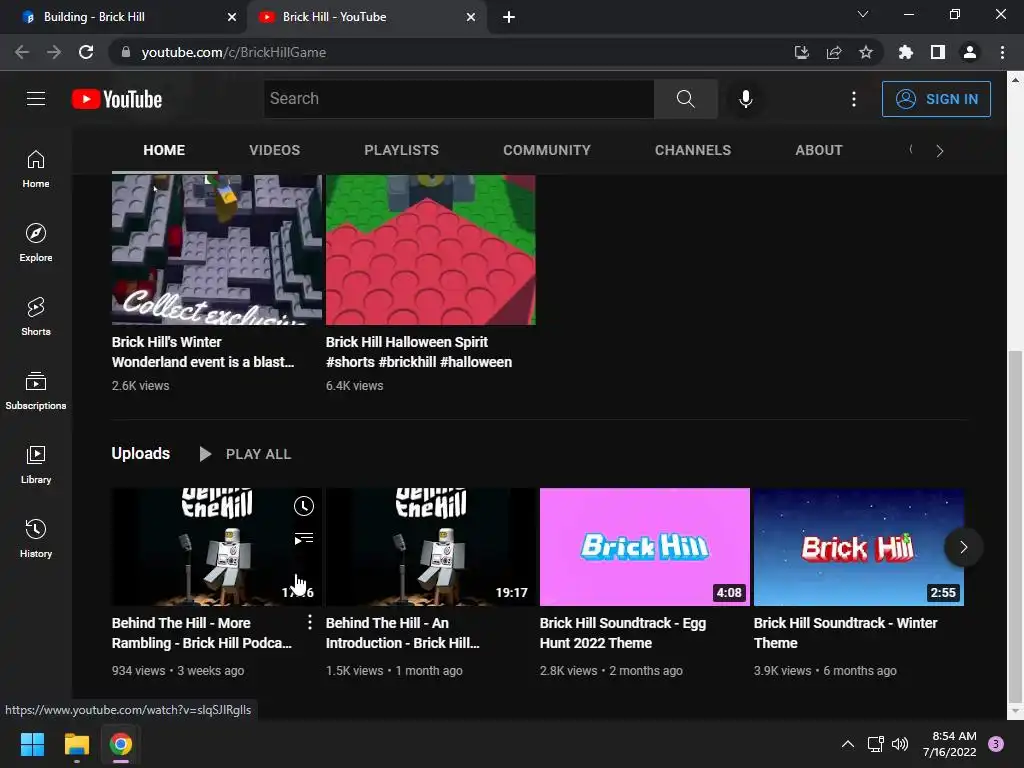Open YouTube settings three-dot menu
The width and height of the screenshot is (1024, 768).
854,99
